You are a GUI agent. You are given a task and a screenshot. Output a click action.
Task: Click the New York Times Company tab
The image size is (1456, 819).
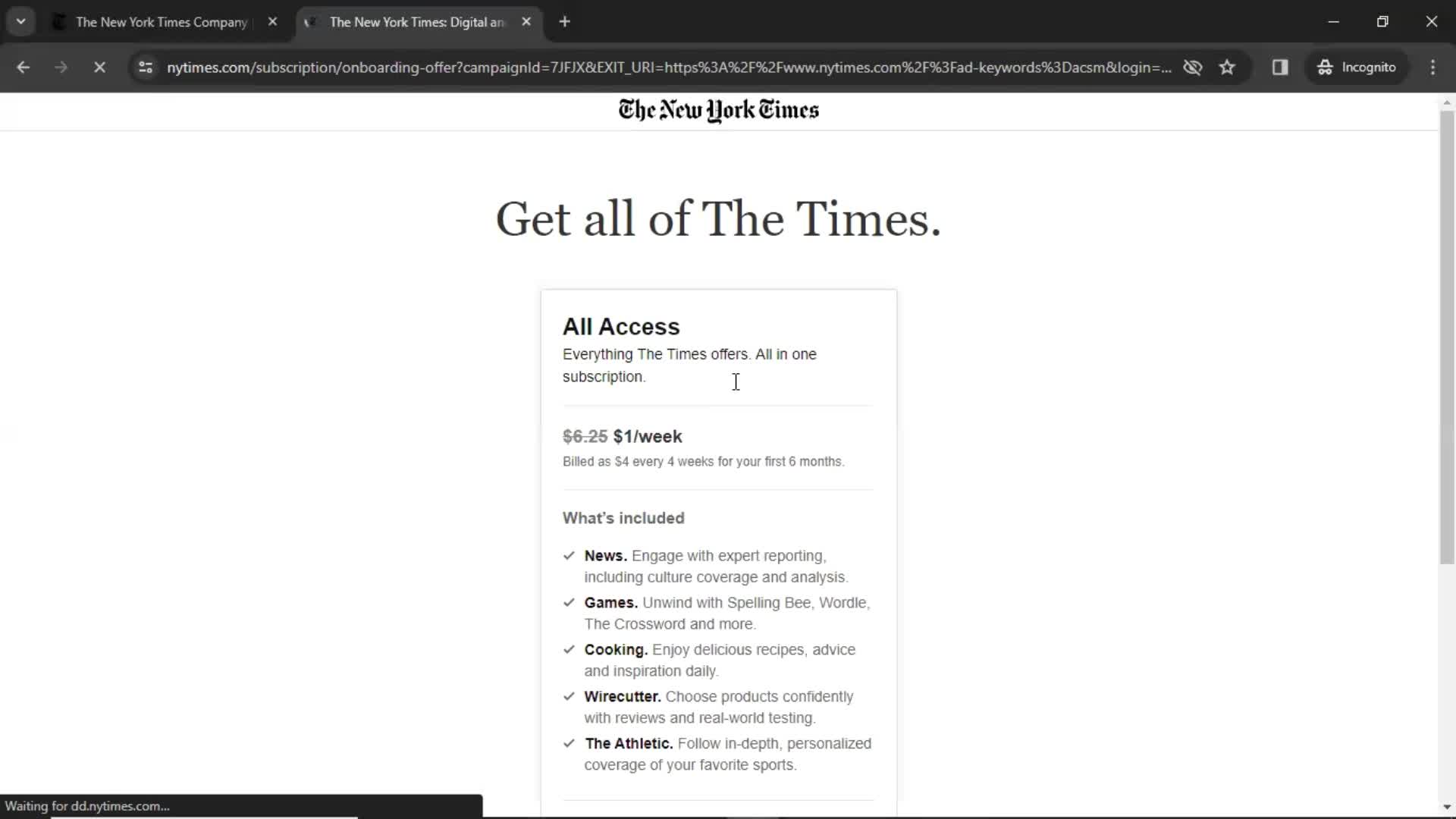[x=160, y=22]
